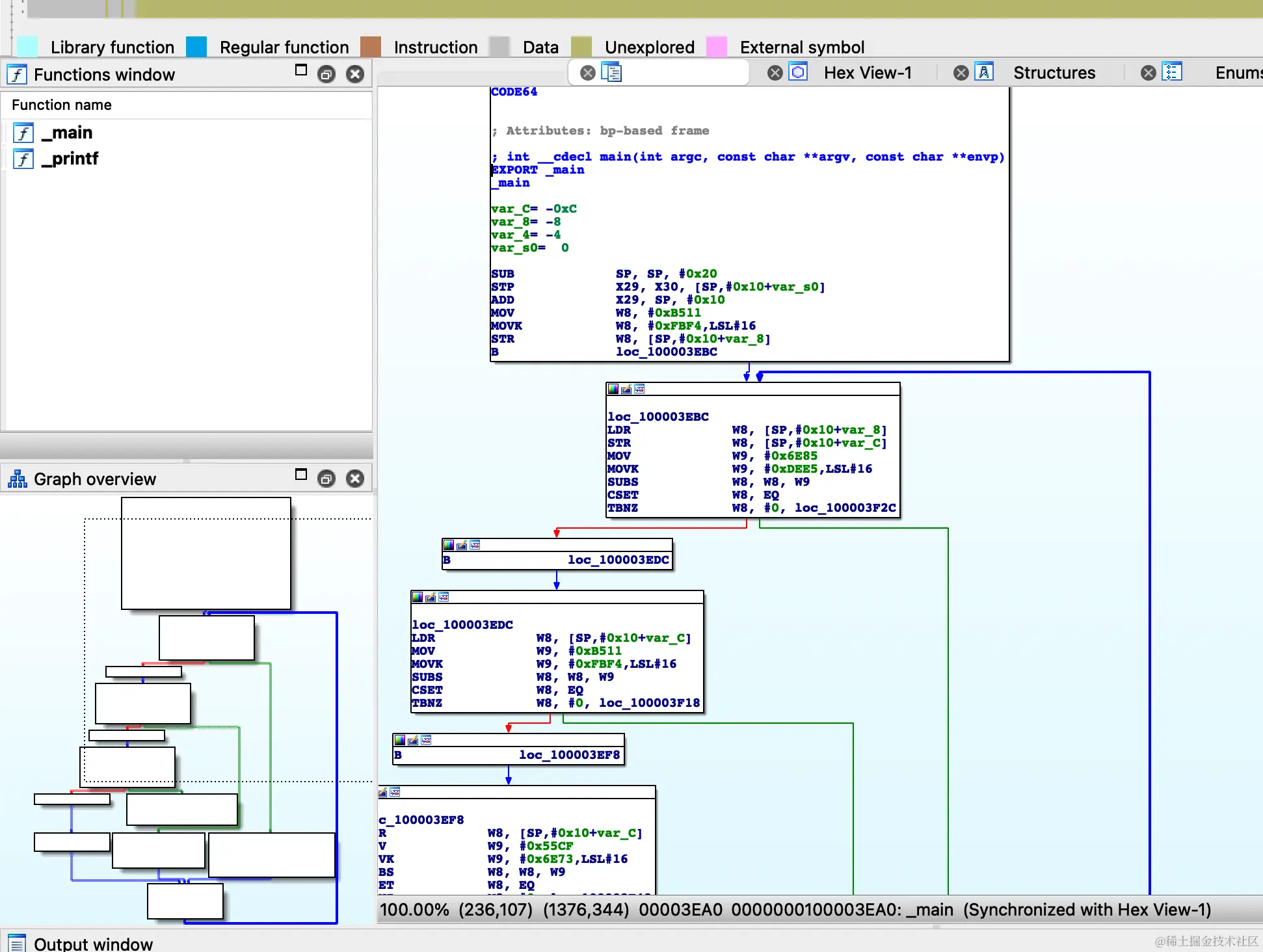
Task: Click the pencil icon on the 'B loc_100003EDC' node
Action: click(x=462, y=545)
